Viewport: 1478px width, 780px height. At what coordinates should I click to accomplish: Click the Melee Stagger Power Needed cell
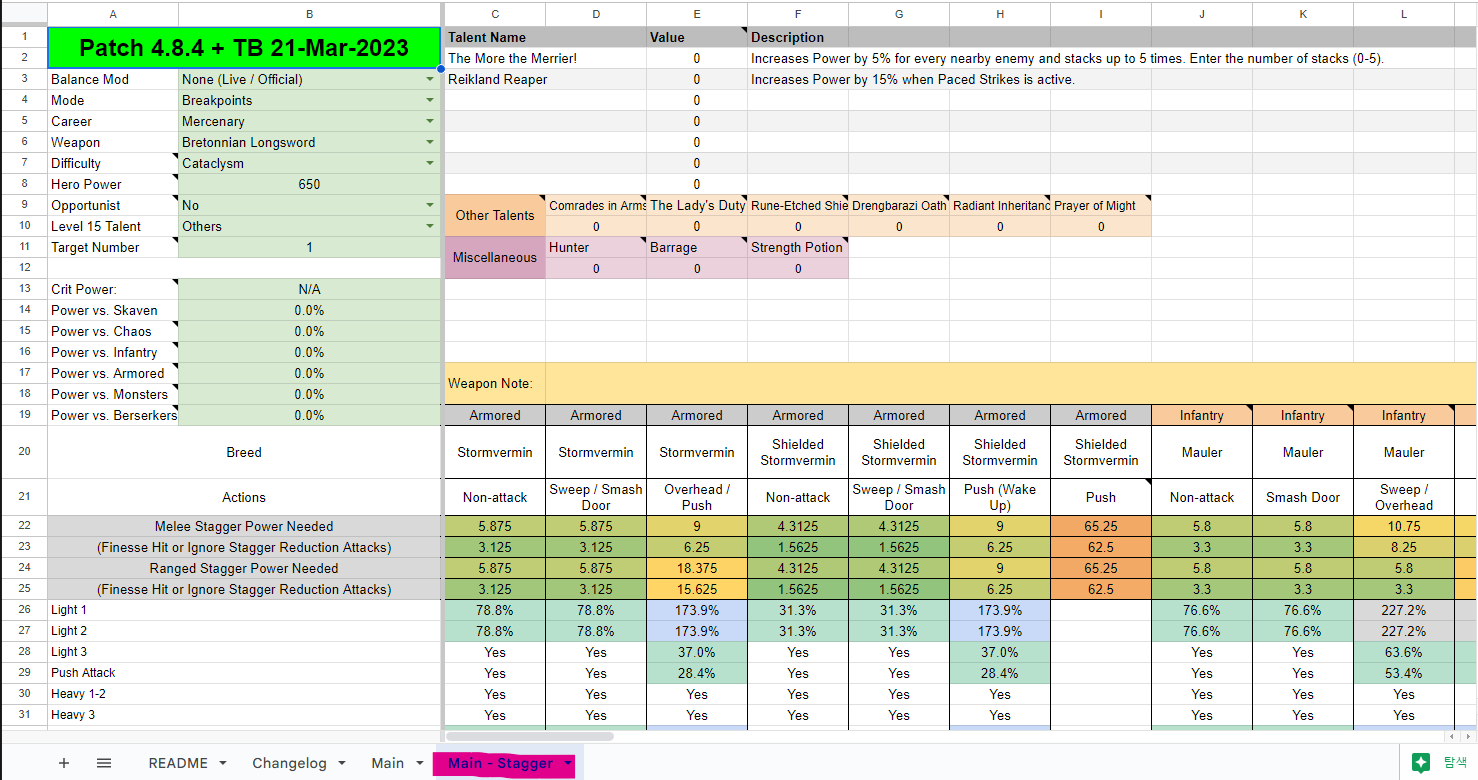pyautogui.click(x=244, y=526)
